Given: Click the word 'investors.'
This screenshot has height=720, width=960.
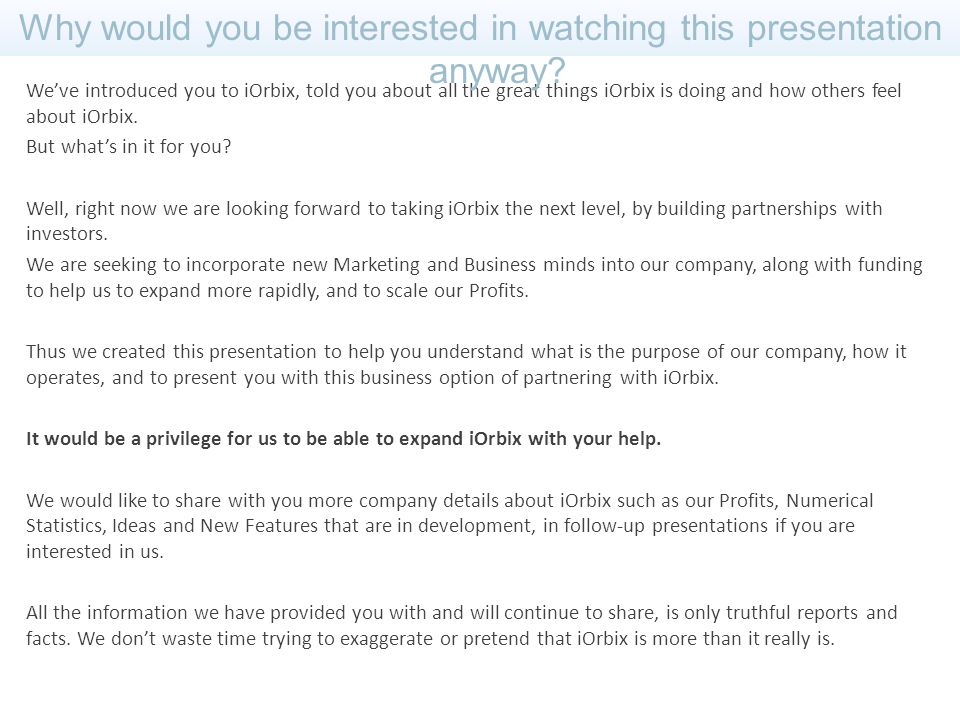Looking at the screenshot, I should point(67,234).
